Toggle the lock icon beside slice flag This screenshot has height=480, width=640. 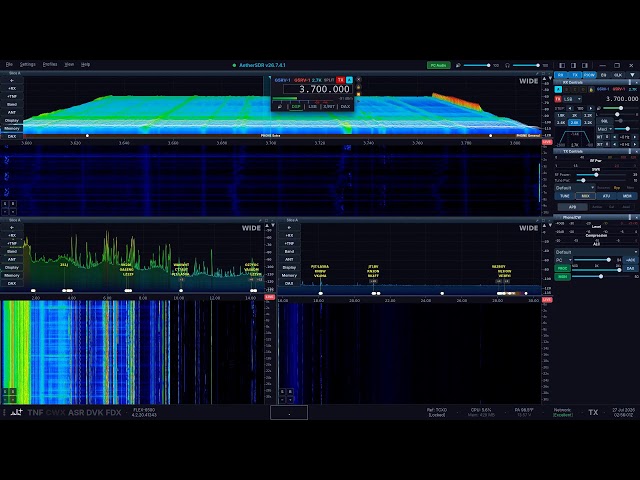(x=358, y=87)
